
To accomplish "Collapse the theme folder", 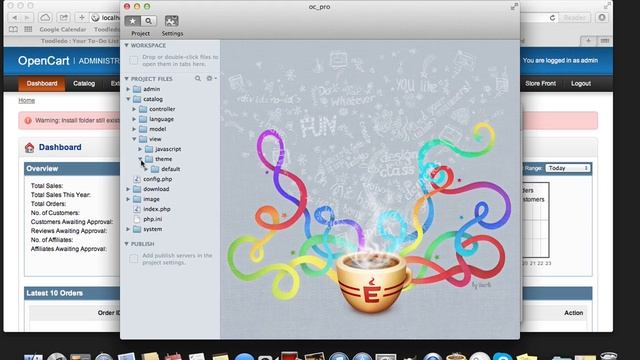I will [x=140, y=159].
